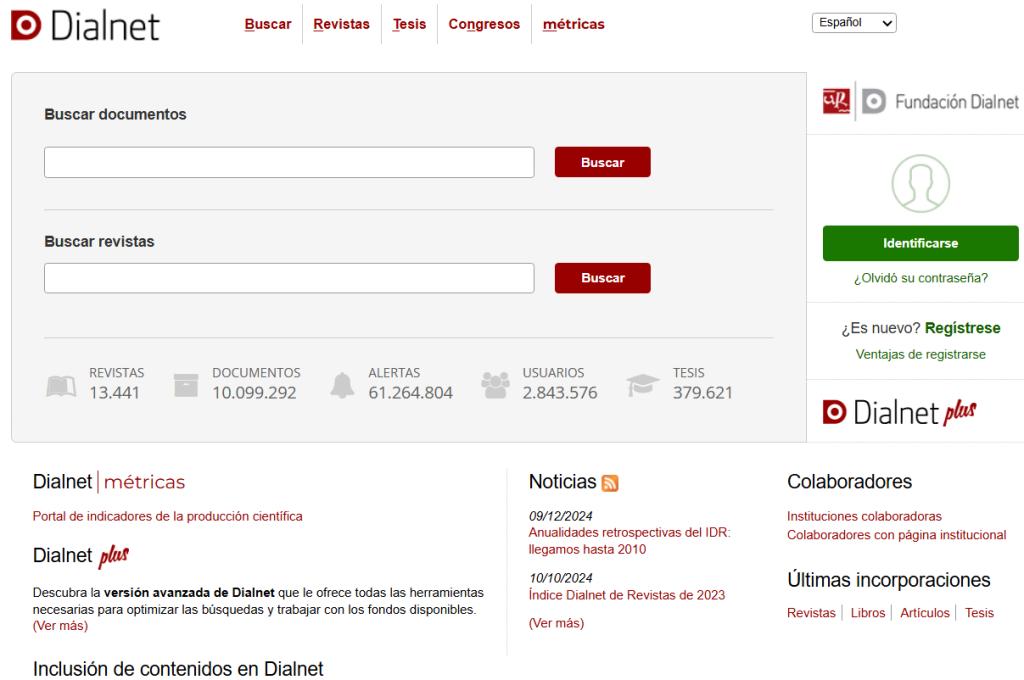Viewport: 1024px width, 680px height.
Task: Click the Alertas bell icon
Action: point(342,385)
